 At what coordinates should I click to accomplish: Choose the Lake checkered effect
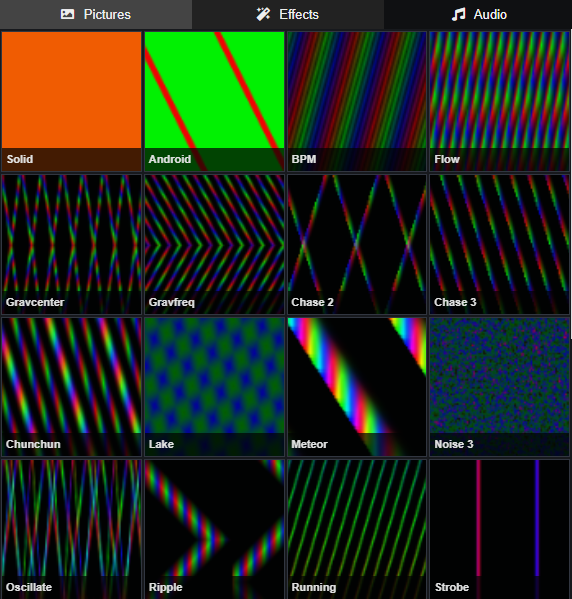click(214, 387)
